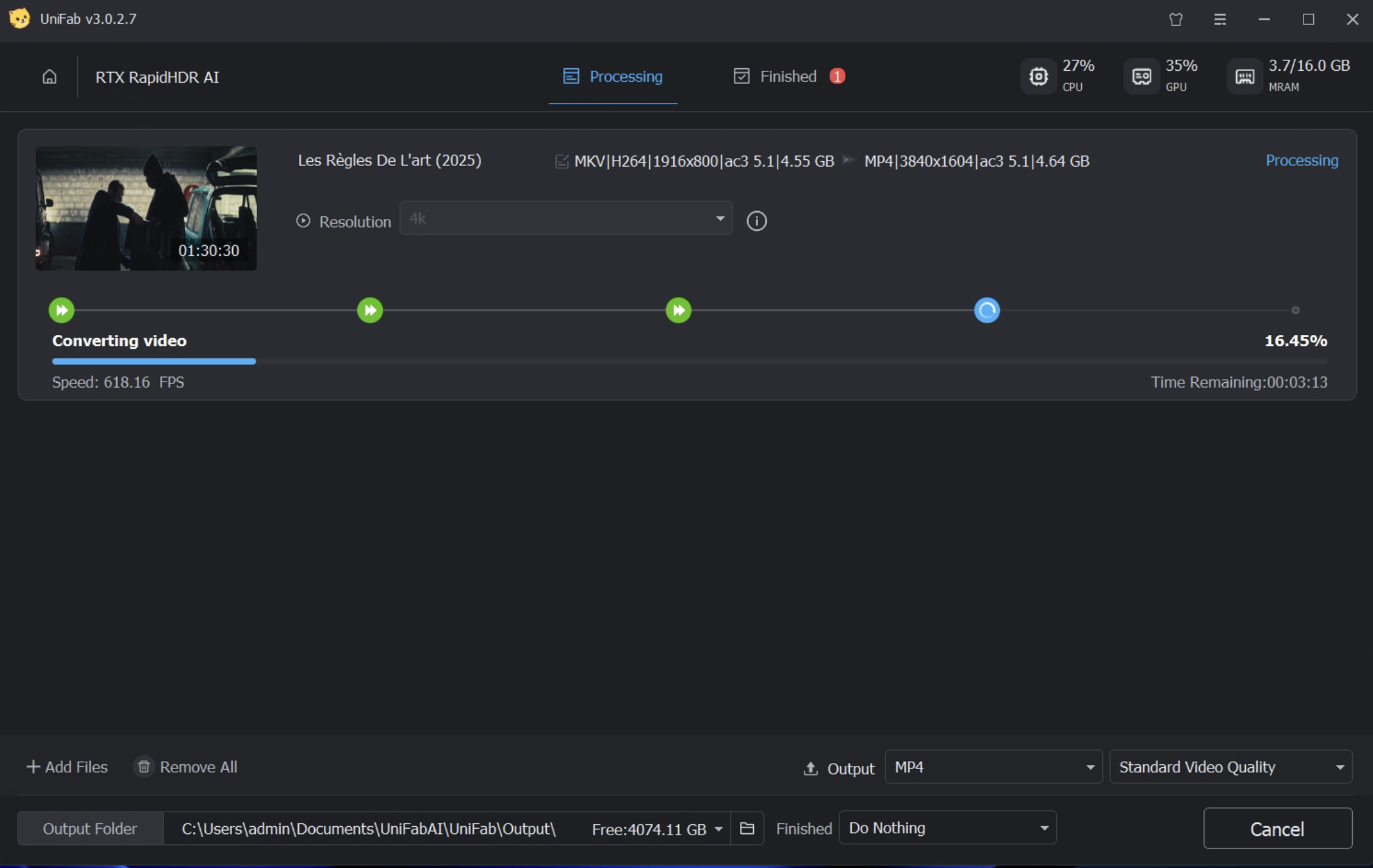This screenshot has width=1373, height=868.
Task: Open the hamburger main menu
Action: [1220, 19]
